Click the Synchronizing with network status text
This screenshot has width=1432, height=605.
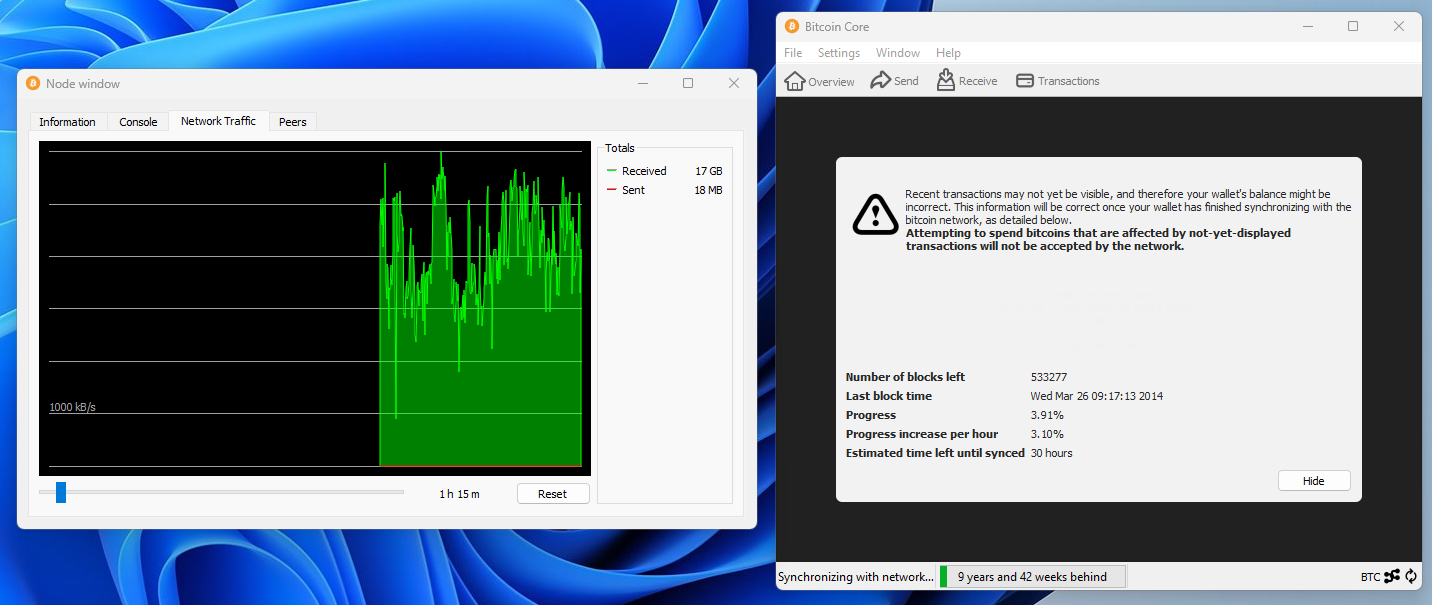click(855, 577)
